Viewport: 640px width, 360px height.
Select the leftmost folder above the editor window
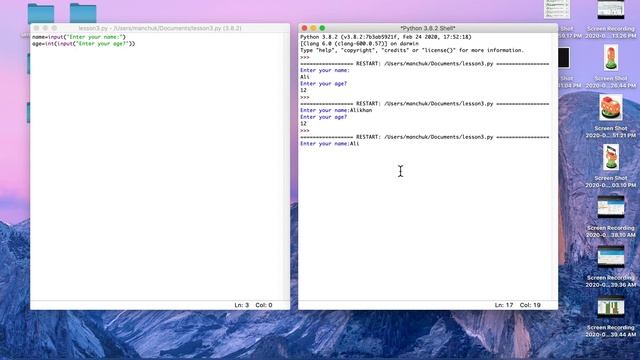coord(41,13)
